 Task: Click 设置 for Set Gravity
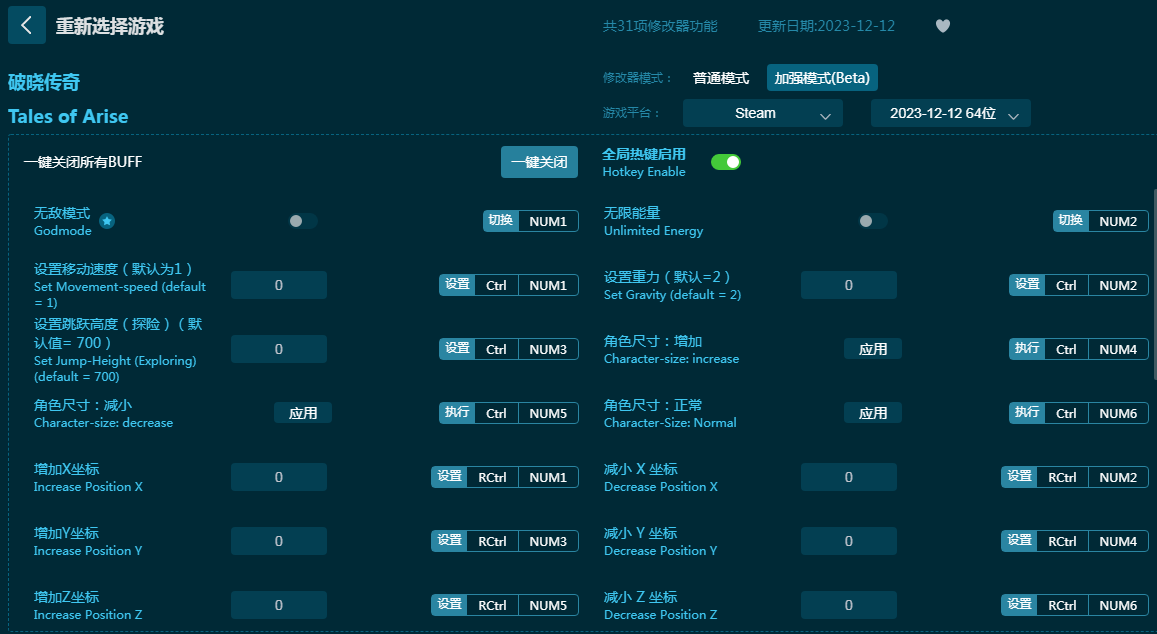1027,285
